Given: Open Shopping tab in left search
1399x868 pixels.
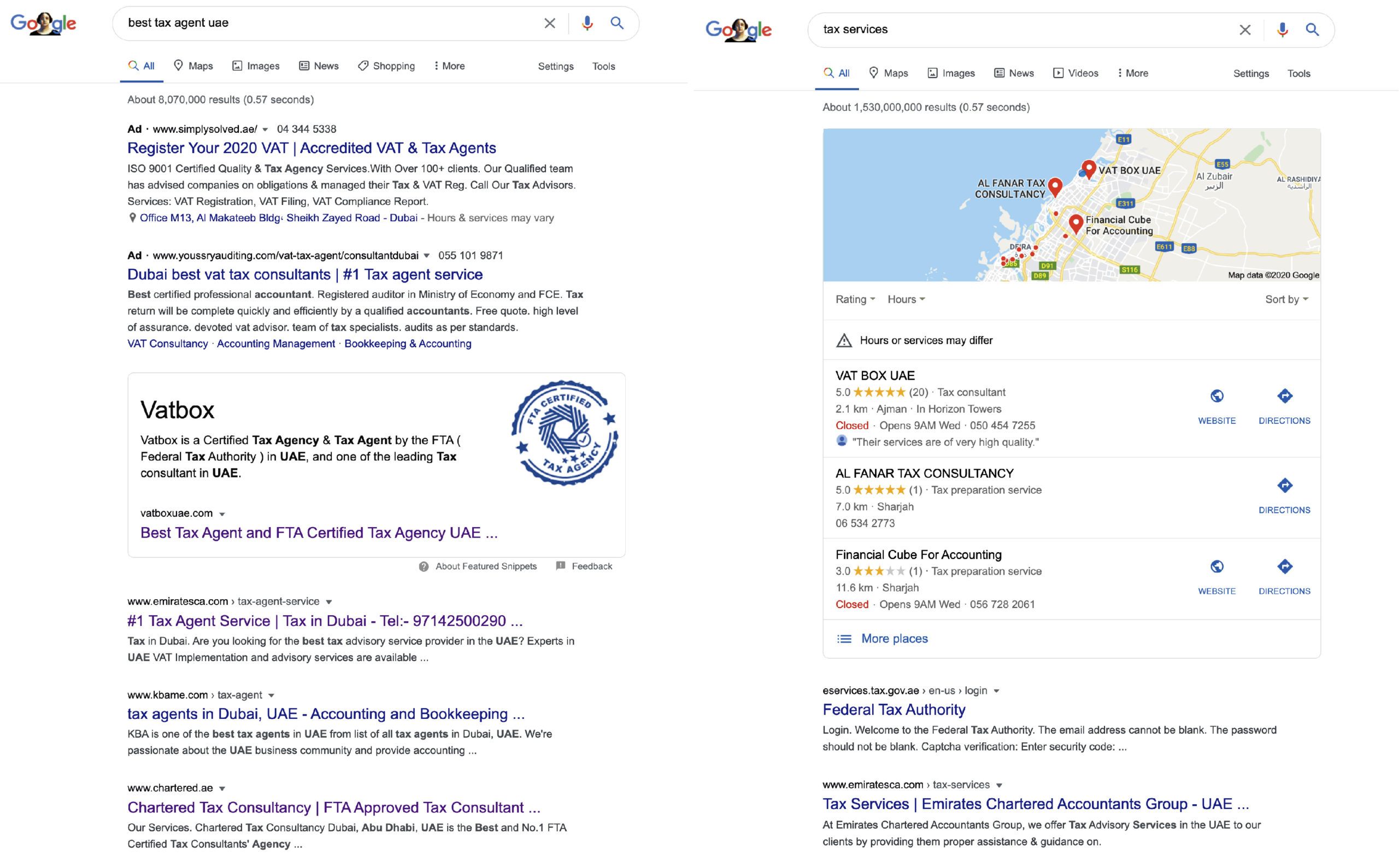Looking at the screenshot, I should (386, 66).
